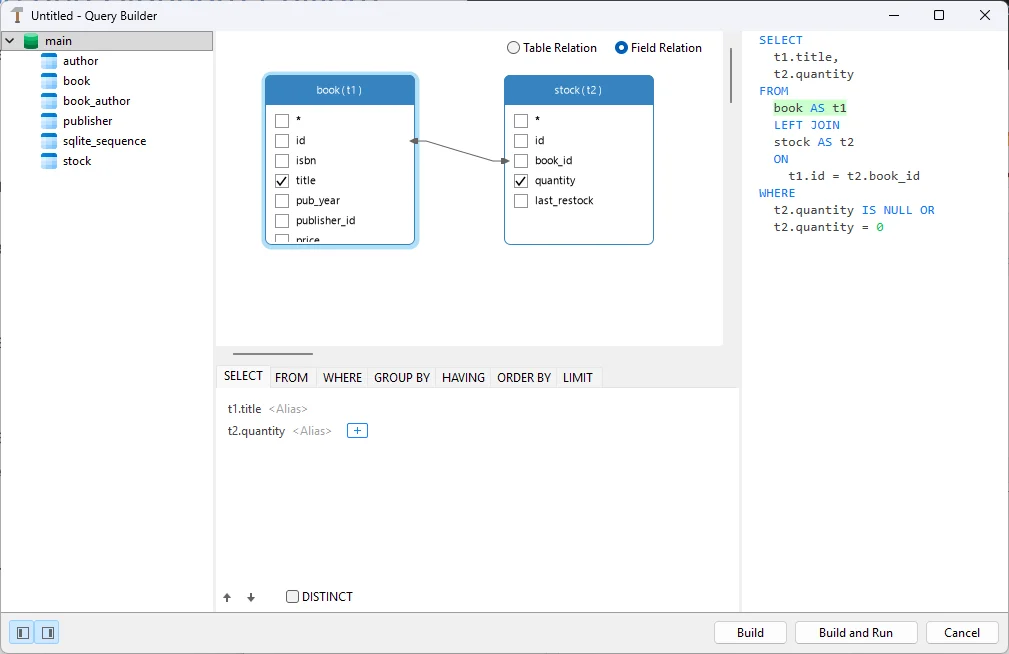This screenshot has height=654, width=1009.
Task: Click the author table icon
Action: click(x=49, y=61)
